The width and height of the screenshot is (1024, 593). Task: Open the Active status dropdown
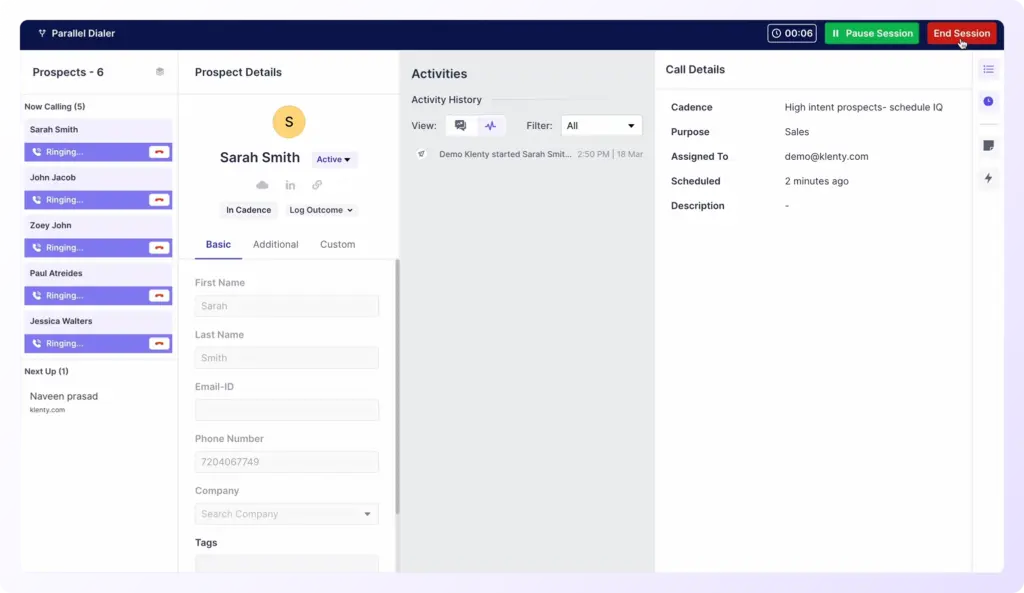tap(334, 159)
